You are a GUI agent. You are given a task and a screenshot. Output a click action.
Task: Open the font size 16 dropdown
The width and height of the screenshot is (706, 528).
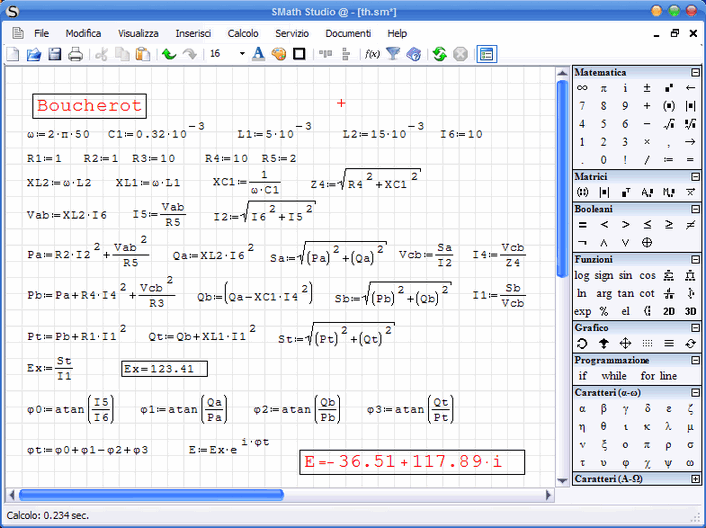point(242,54)
